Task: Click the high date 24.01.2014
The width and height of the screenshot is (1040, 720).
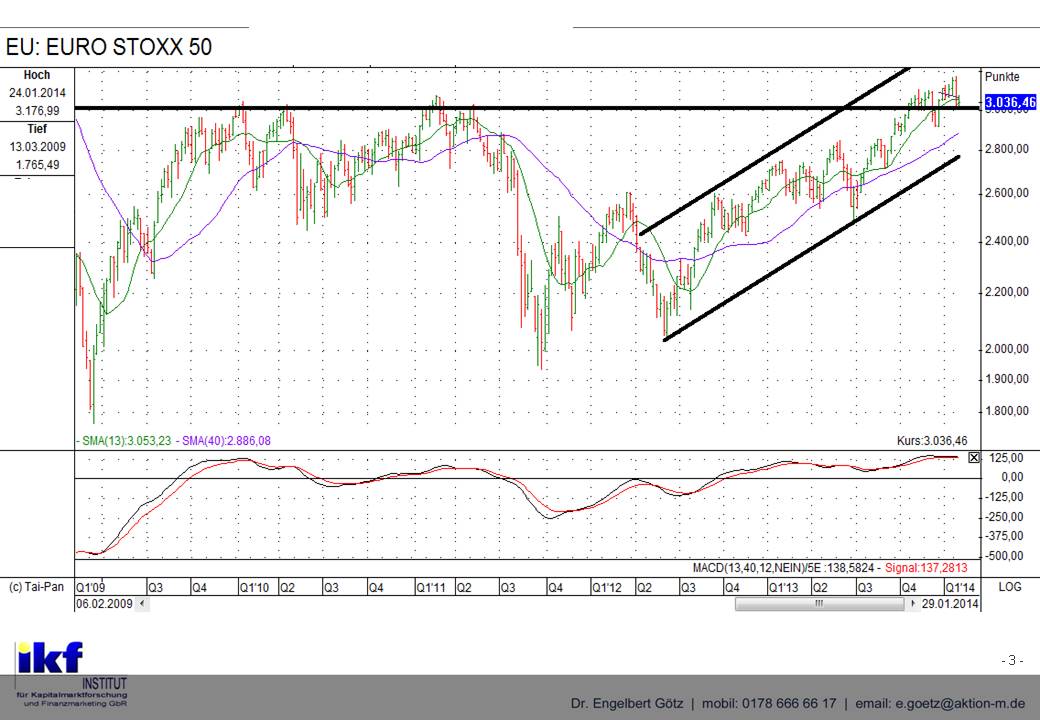Action: coord(37,93)
